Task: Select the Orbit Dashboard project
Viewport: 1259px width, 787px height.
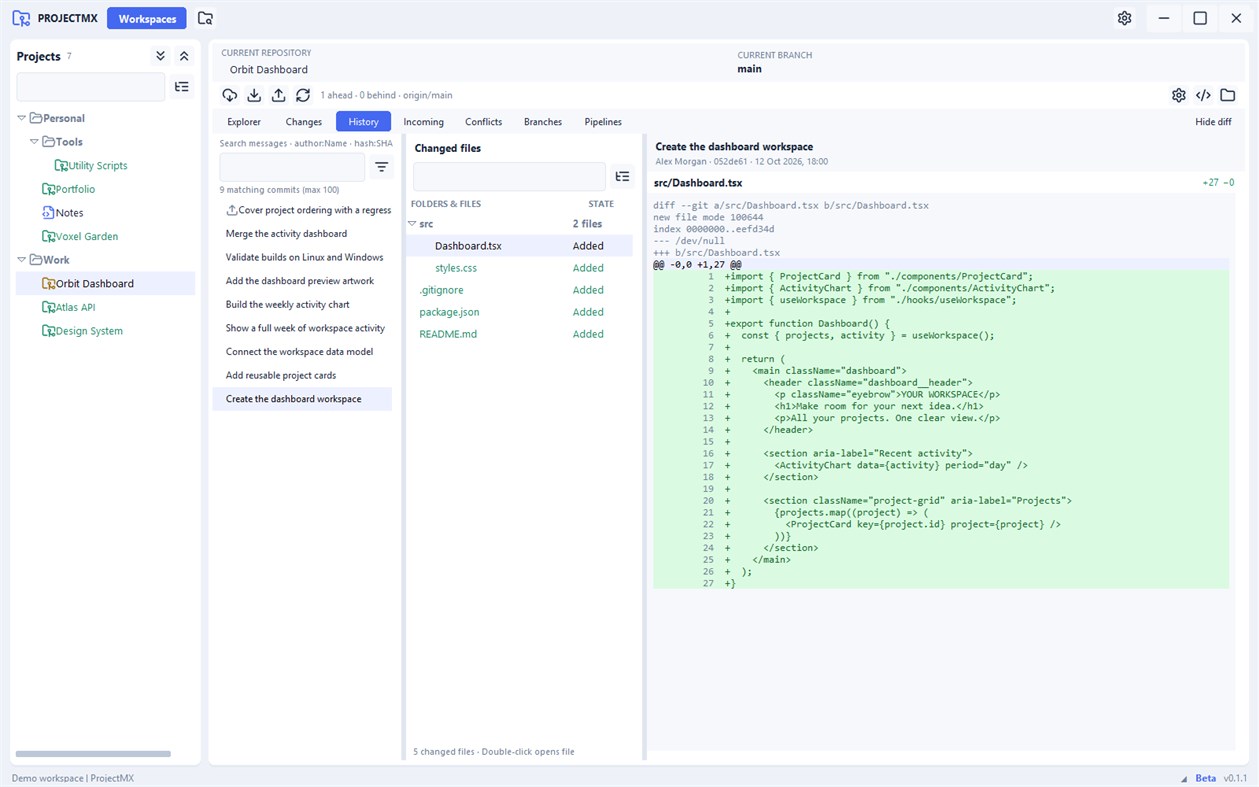Action: 105,283
